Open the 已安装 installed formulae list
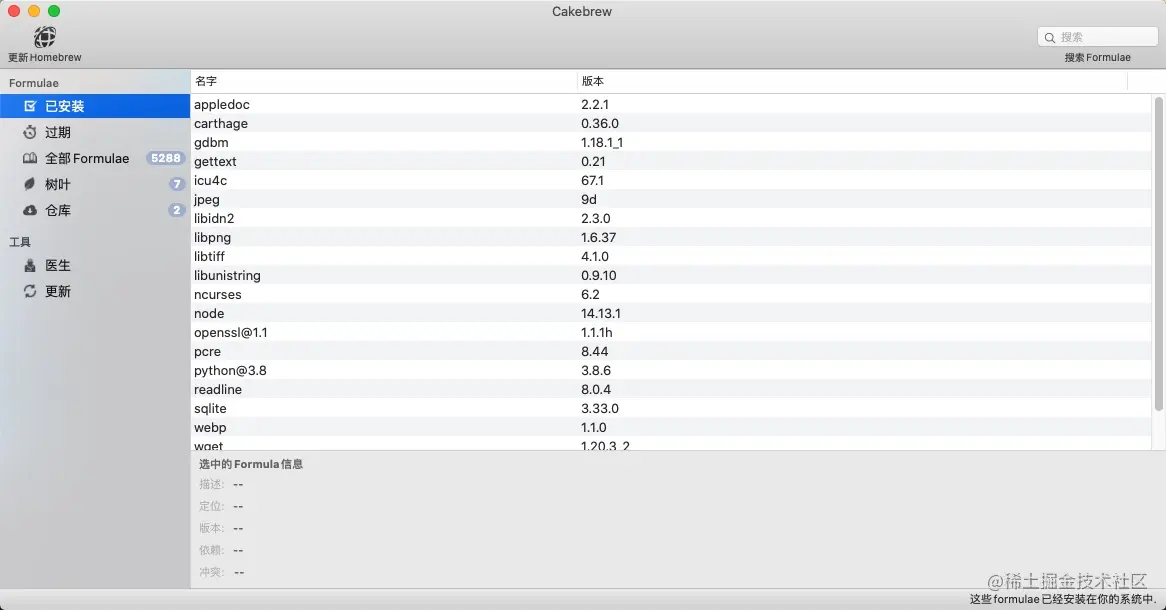 point(95,106)
